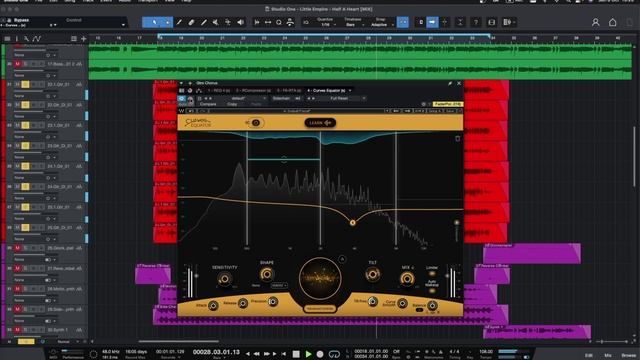Click the Balance knob
Viewport: 640px width, 360px height.
[432, 305]
